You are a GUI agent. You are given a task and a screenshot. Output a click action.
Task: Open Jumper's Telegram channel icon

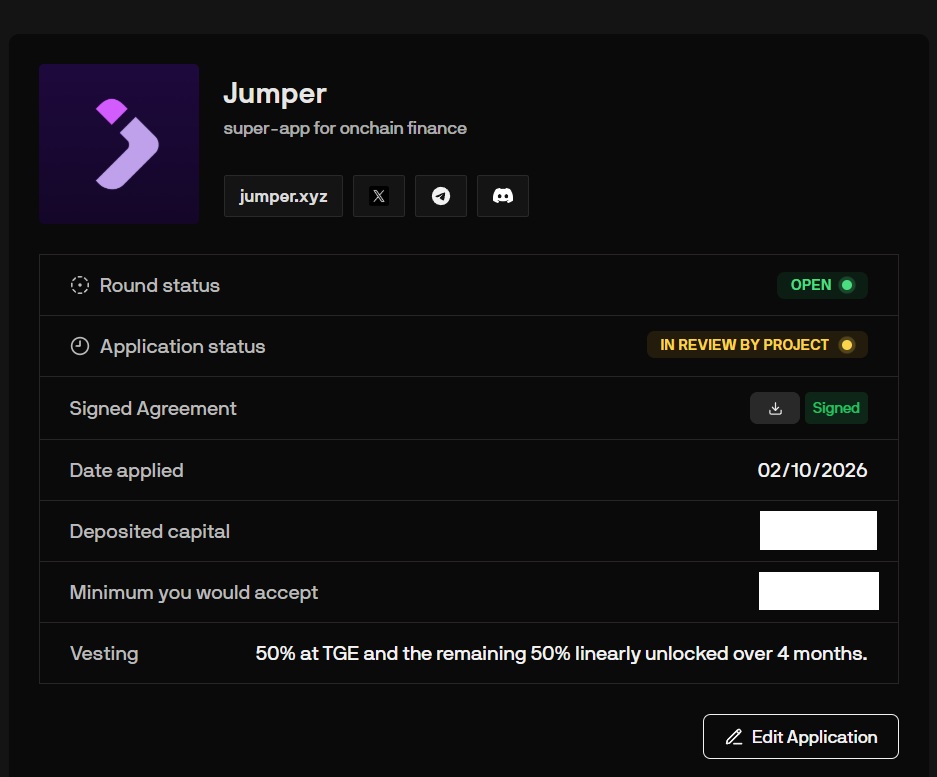click(x=441, y=196)
